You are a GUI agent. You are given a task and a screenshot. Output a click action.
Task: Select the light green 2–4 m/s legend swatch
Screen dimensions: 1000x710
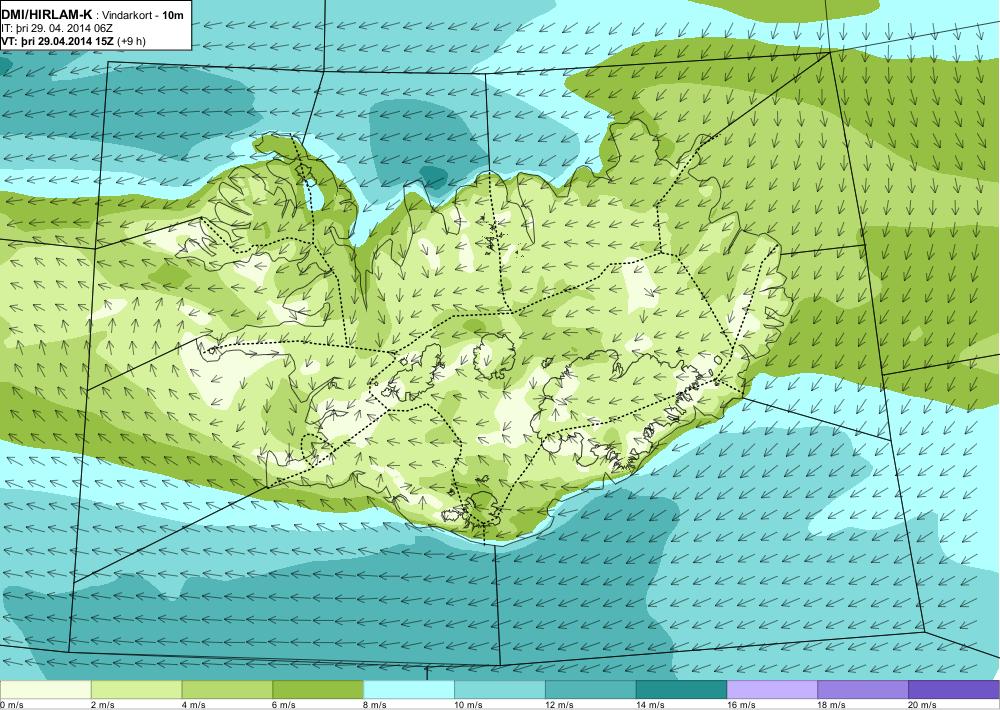pos(136,690)
